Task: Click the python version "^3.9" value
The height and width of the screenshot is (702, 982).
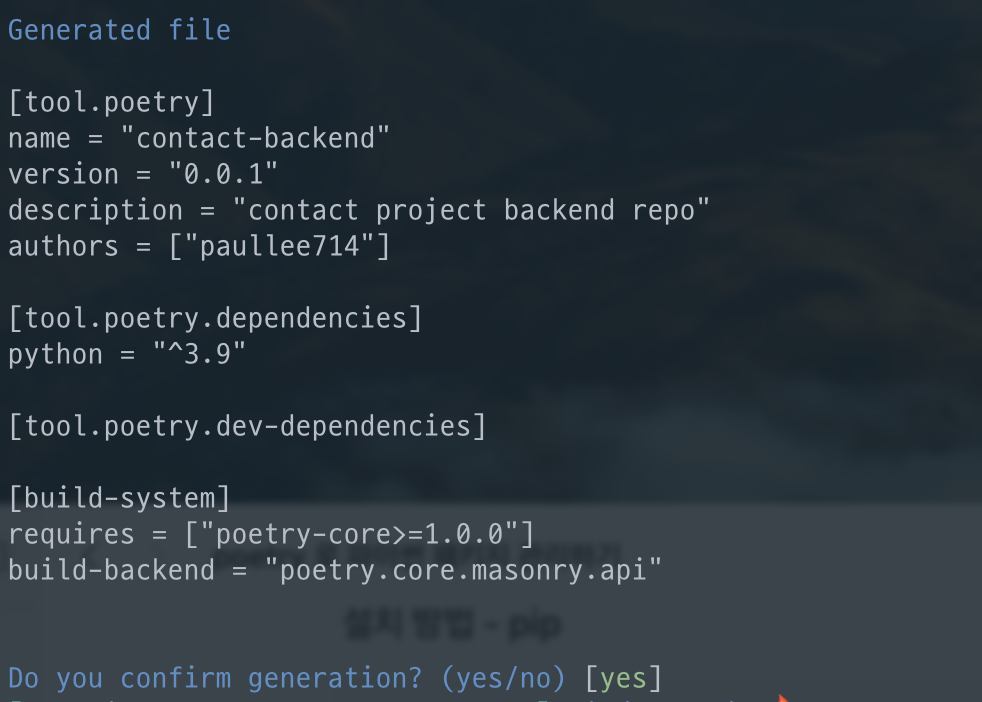Action: point(199,354)
